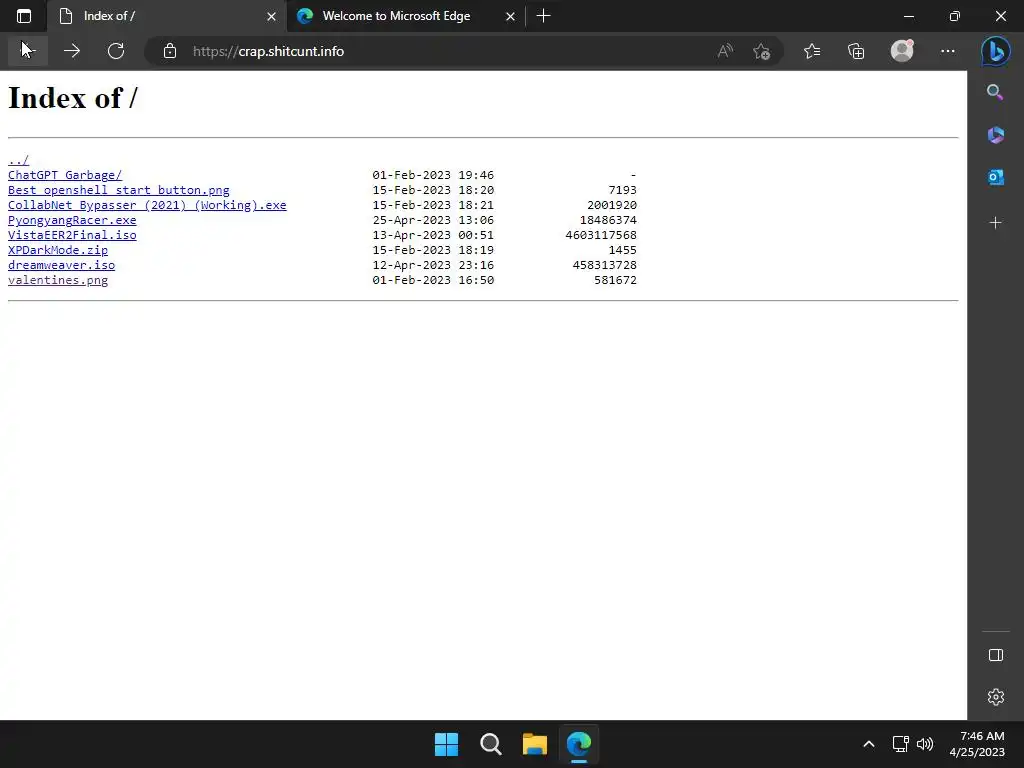
Task: Click the date 01-Feb-2023 19:46
Action: point(433,175)
